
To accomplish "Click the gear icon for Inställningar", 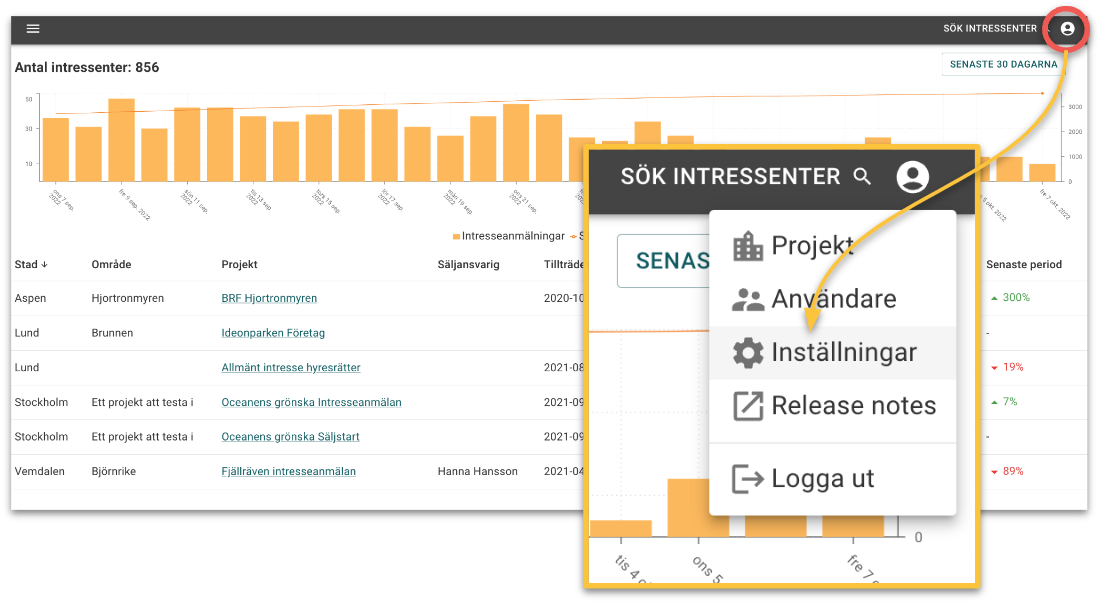I will 747,352.
